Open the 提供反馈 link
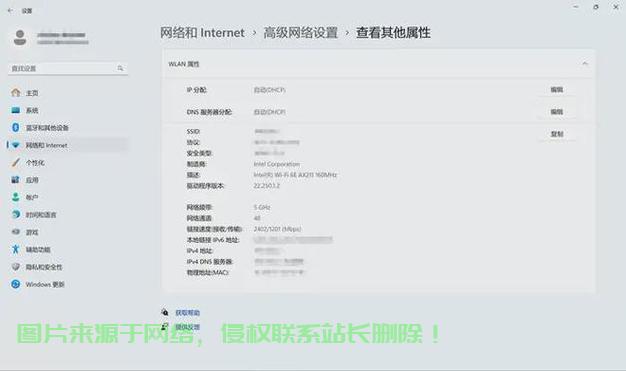 click(187, 327)
